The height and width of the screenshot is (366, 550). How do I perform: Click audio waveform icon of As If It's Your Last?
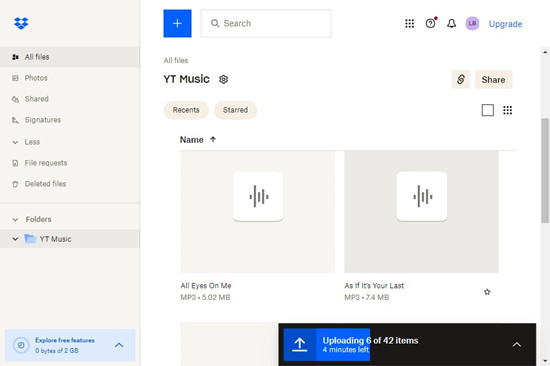click(422, 197)
